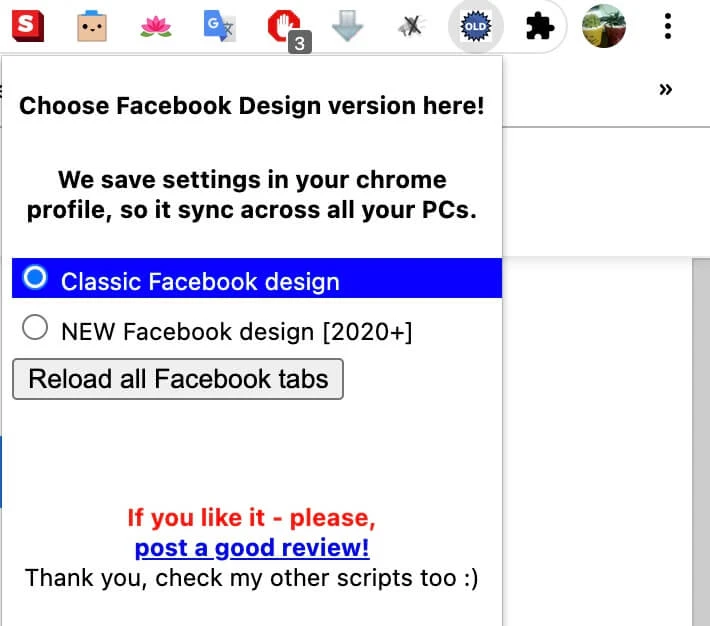Click the red S extension icon
This screenshot has height=626, width=710.
pos(28,26)
